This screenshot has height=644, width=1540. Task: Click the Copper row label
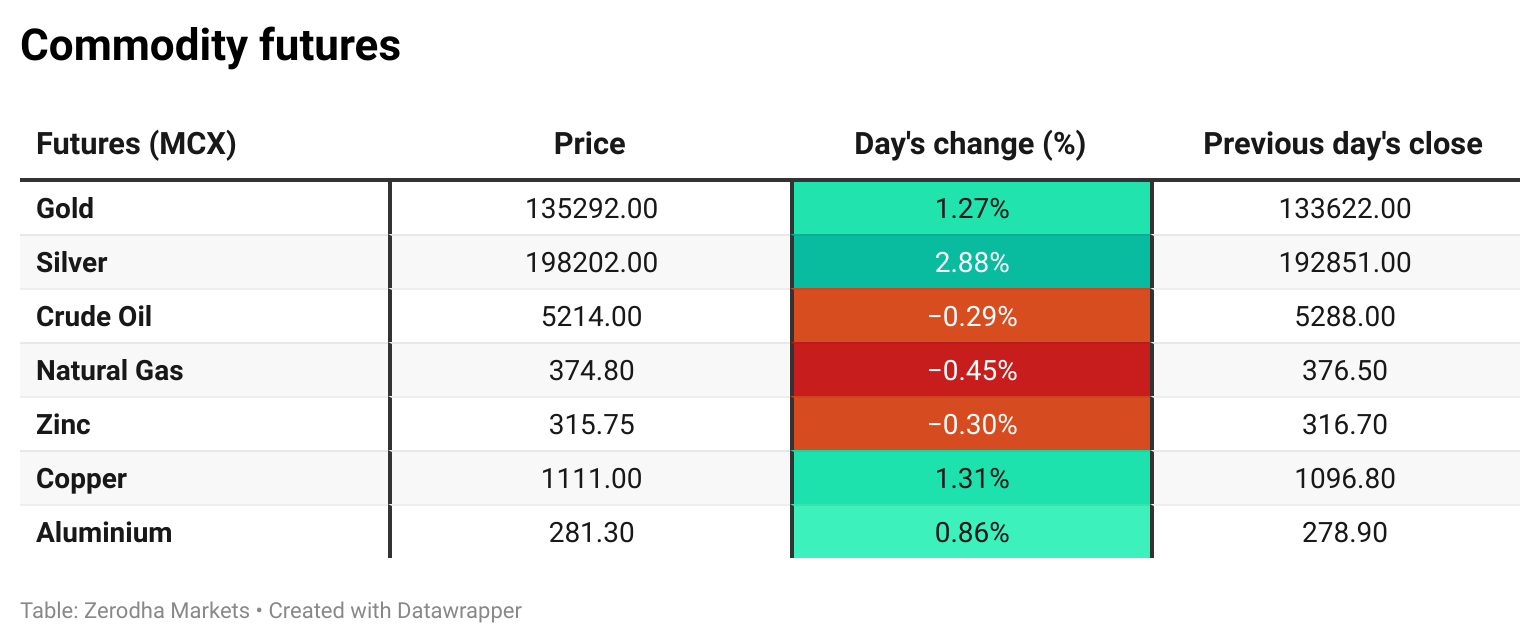81,479
